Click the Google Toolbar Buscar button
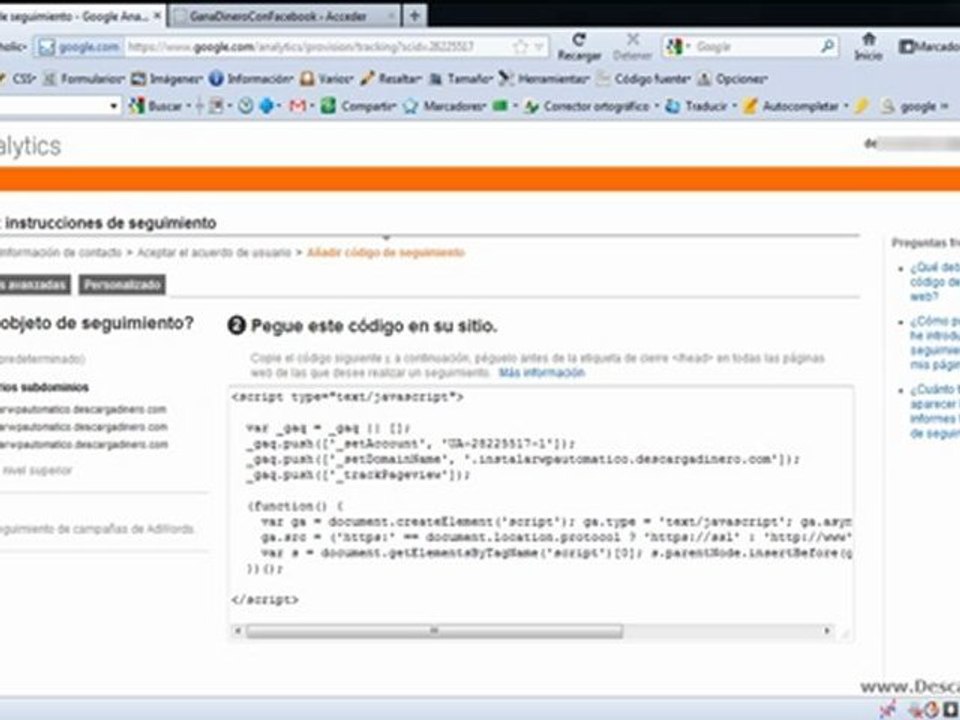The width and height of the screenshot is (960, 720). [x=157, y=106]
